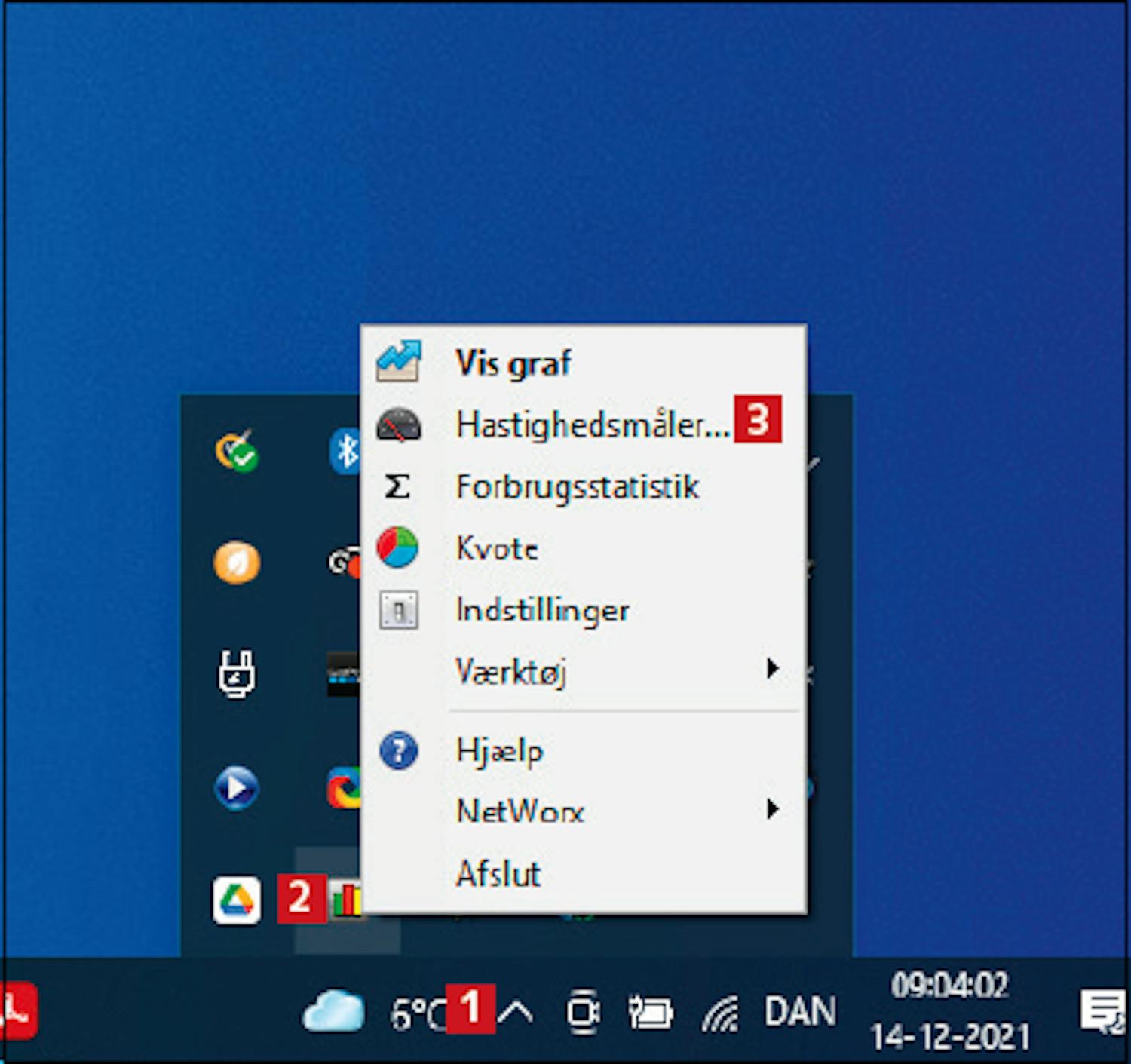Click the switch icon beside Indstillinger

[x=398, y=610]
